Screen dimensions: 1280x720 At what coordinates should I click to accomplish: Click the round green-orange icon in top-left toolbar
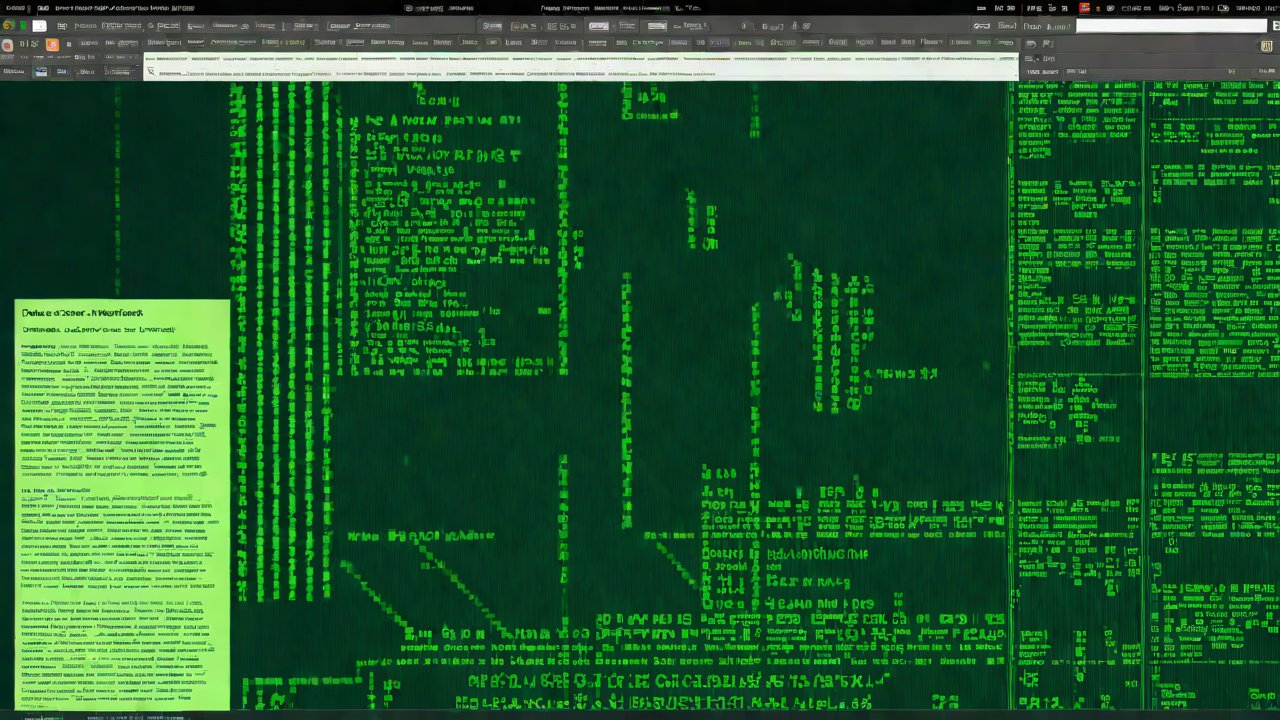9,26
